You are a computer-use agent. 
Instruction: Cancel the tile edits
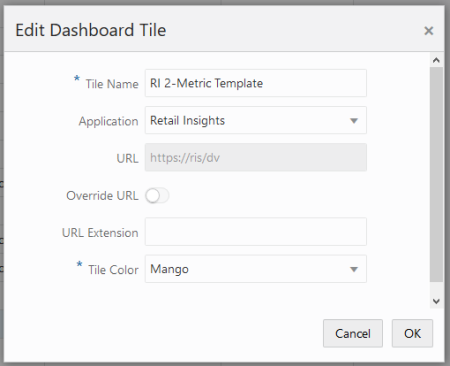coord(353,333)
